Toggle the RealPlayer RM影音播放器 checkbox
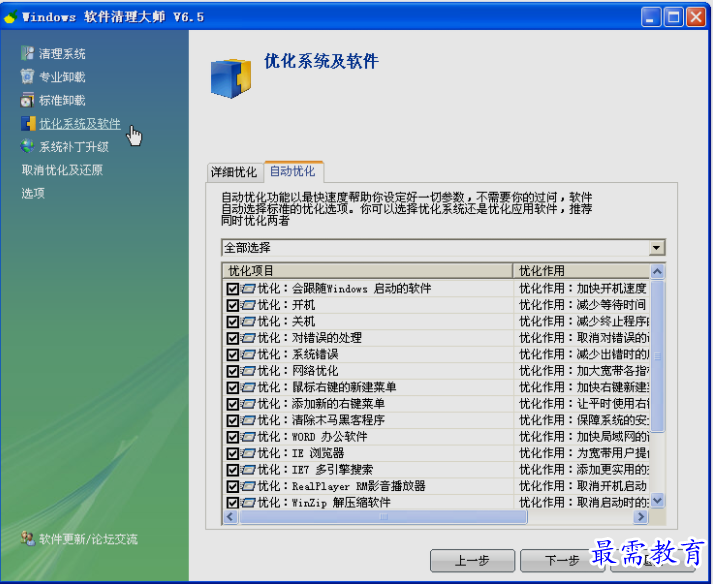The image size is (713, 584). [x=232, y=486]
